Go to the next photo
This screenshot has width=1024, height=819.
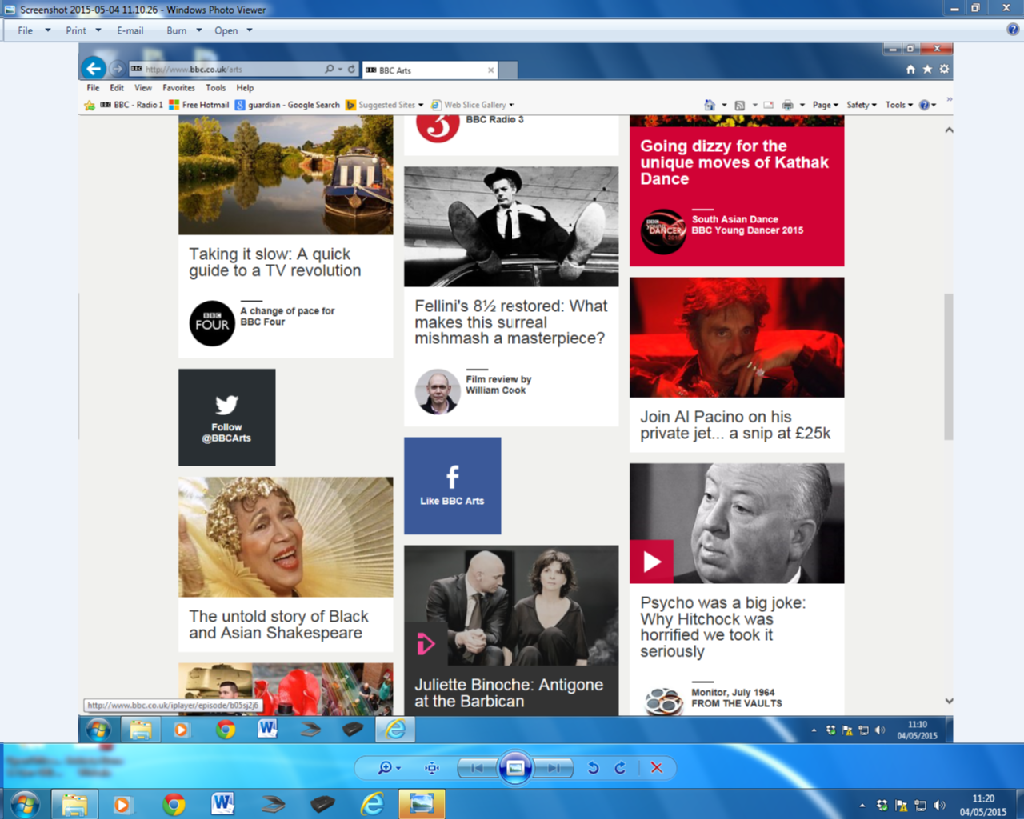pos(554,768)
